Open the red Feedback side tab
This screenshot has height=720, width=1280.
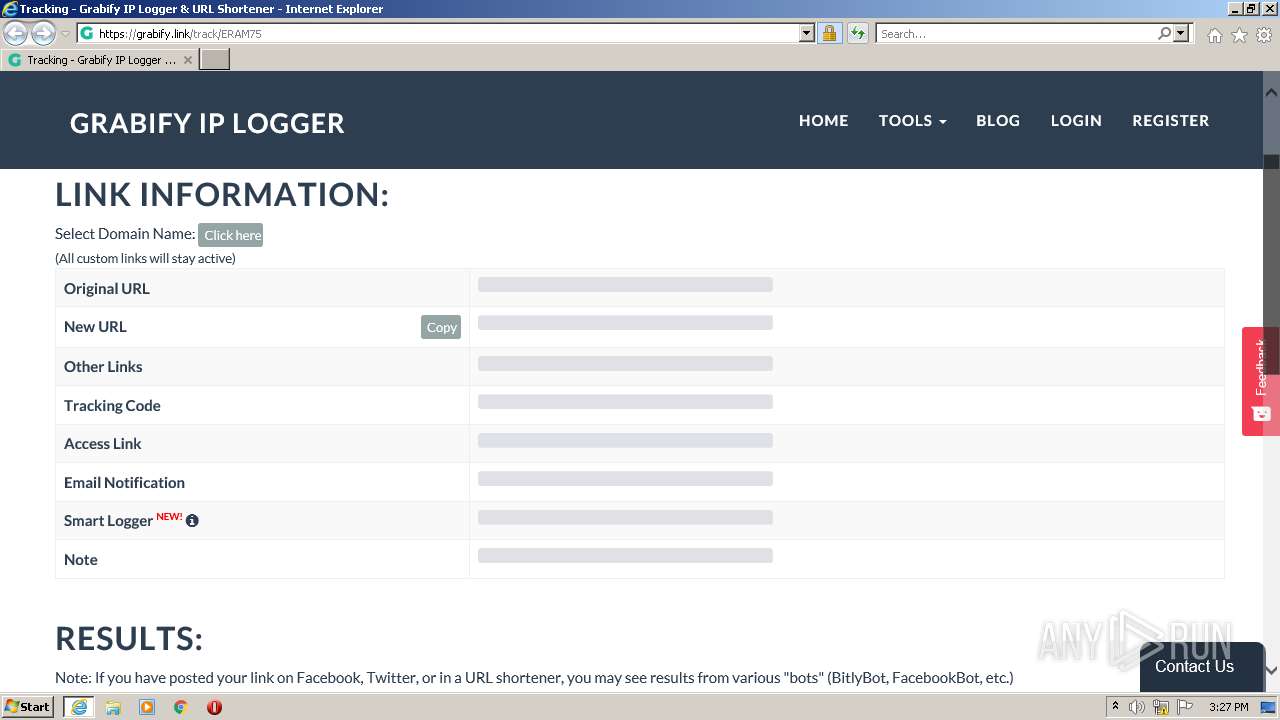point(1261,381)
